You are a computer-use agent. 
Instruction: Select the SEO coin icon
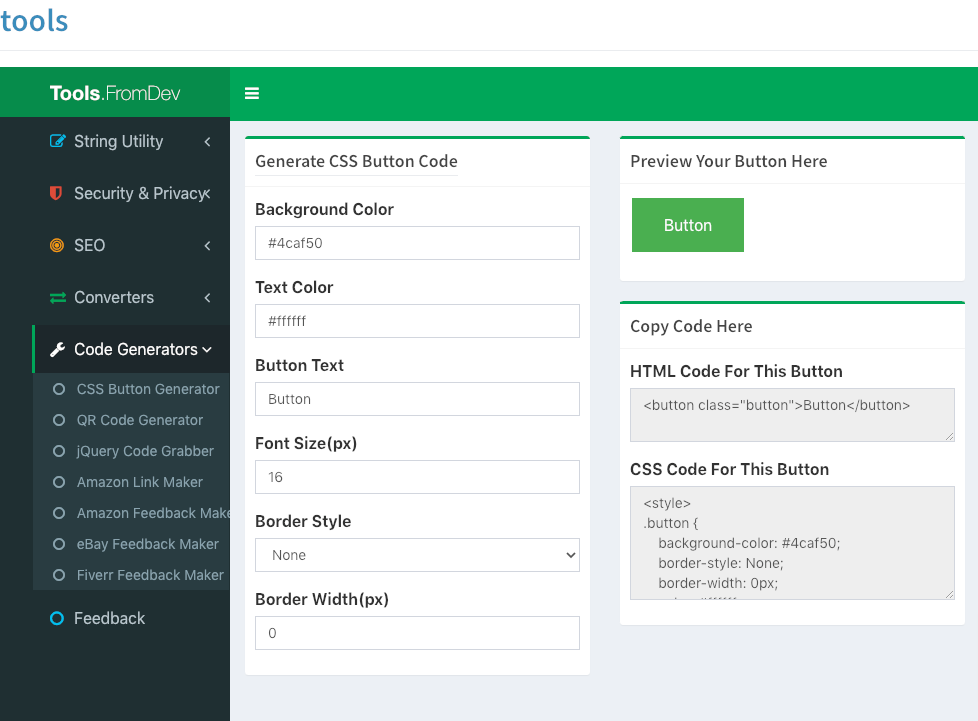(58, 245)
